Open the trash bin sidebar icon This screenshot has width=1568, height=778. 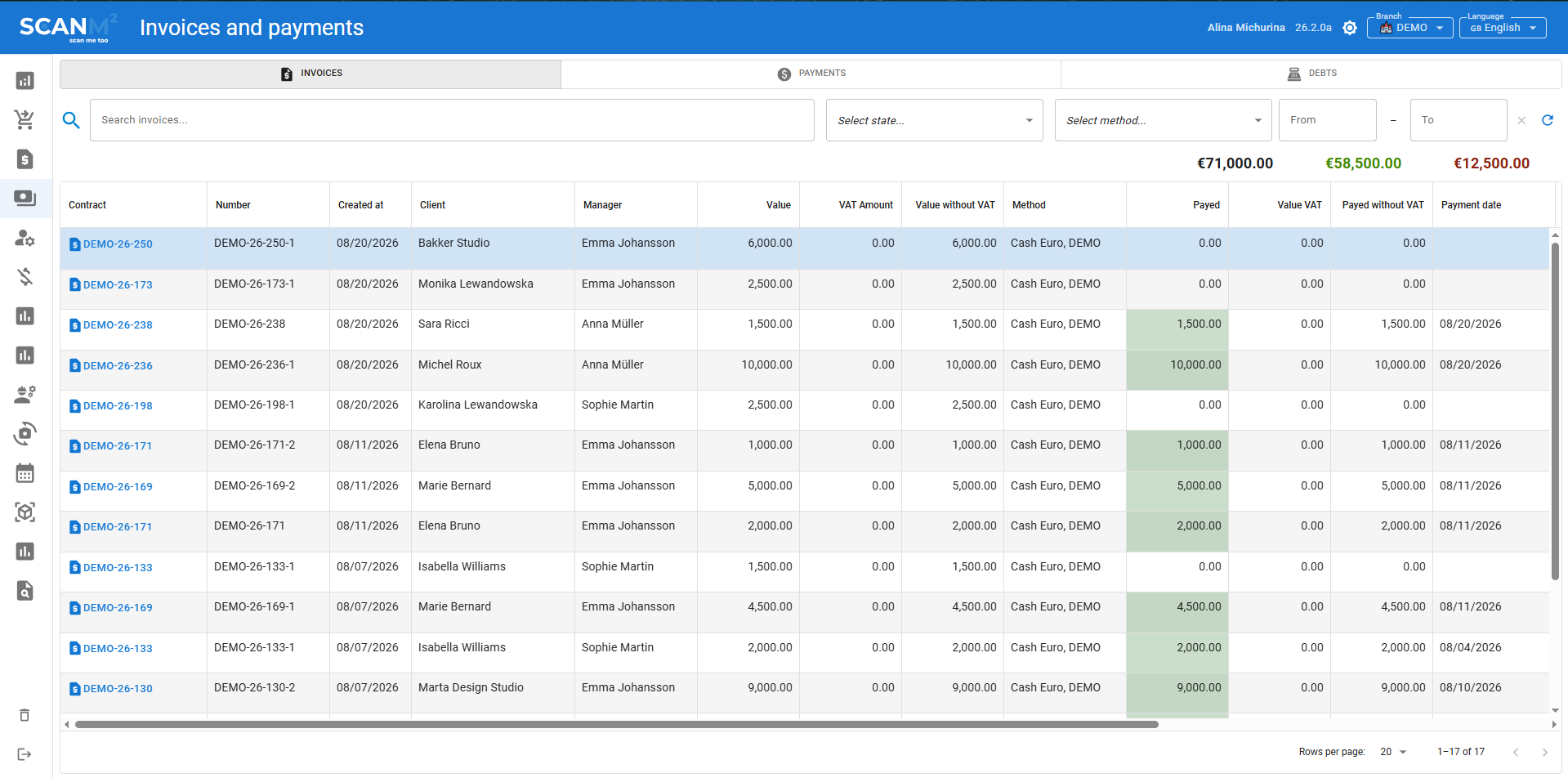(x=25, y=715)
